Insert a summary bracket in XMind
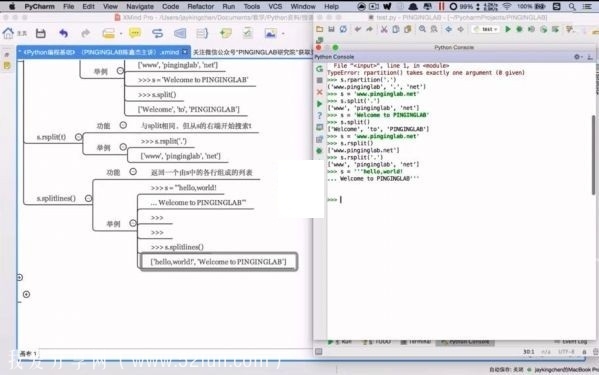Viewport: 599px width, 375px height. 202,34
